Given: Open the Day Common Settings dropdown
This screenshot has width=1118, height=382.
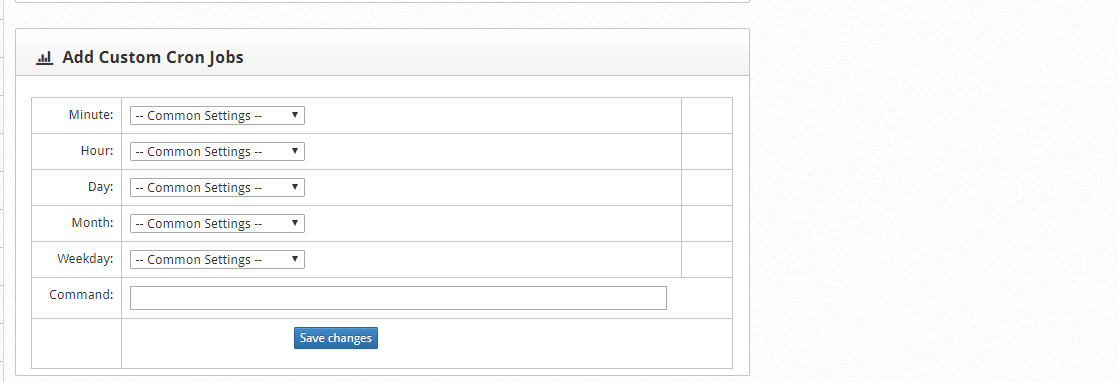Looking at the screenshot, I should pyautogui.click(x=217, y=187).
